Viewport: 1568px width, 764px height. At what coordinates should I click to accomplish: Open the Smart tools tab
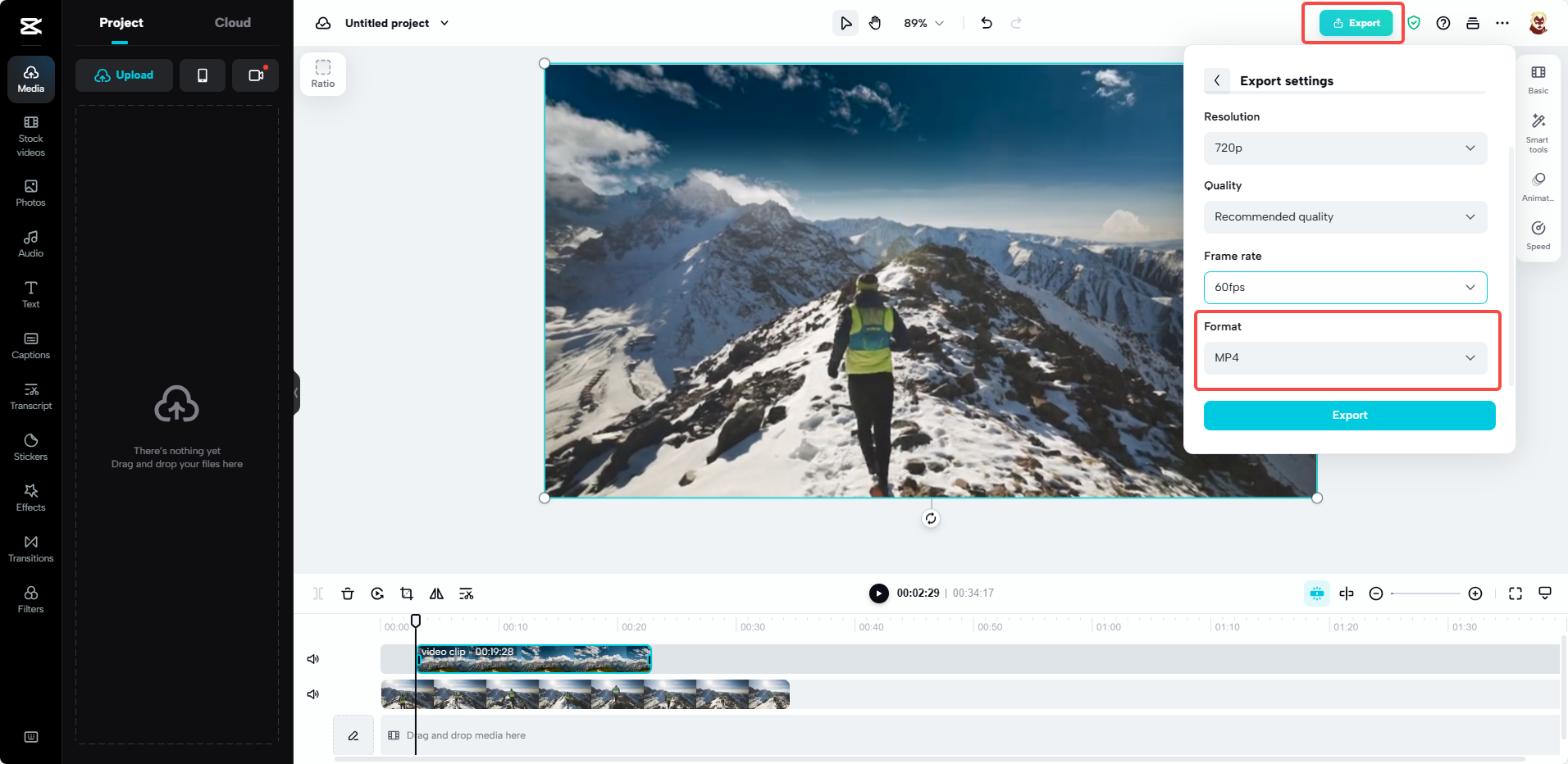click(1538, 133)
